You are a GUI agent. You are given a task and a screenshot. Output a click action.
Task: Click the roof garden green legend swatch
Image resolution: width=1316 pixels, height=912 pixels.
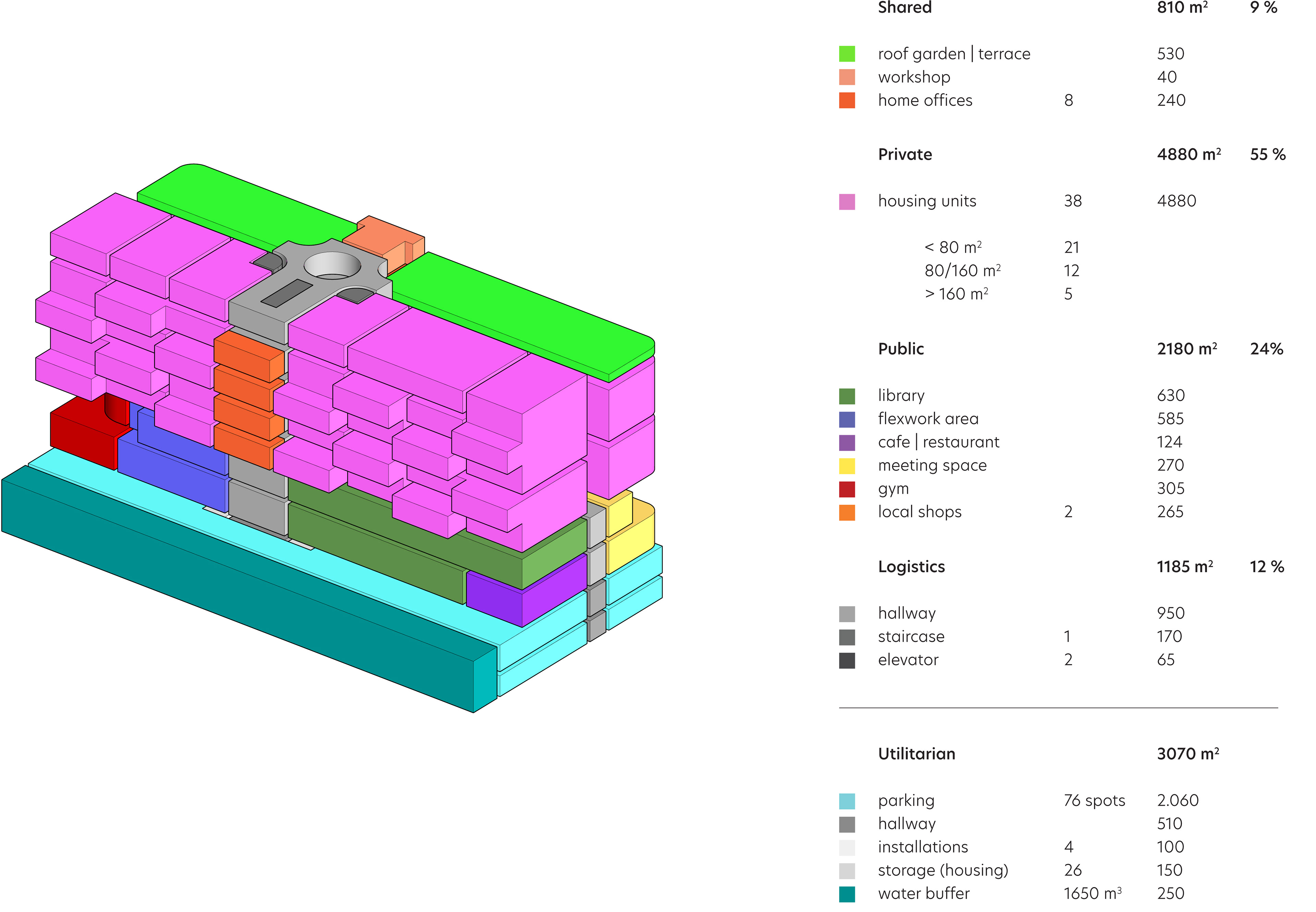[846, 54]
